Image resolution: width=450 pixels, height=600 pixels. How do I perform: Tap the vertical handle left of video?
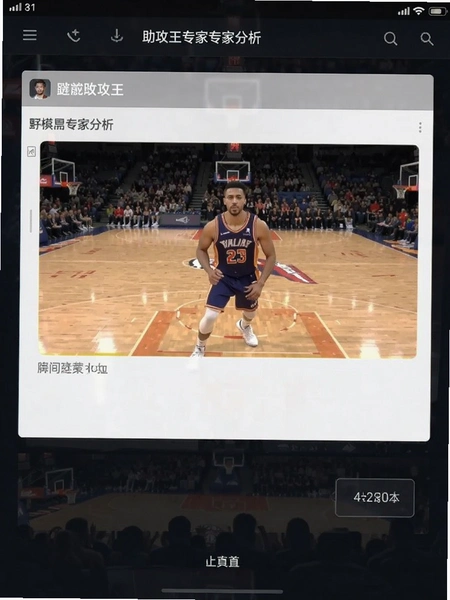(31, 221)
